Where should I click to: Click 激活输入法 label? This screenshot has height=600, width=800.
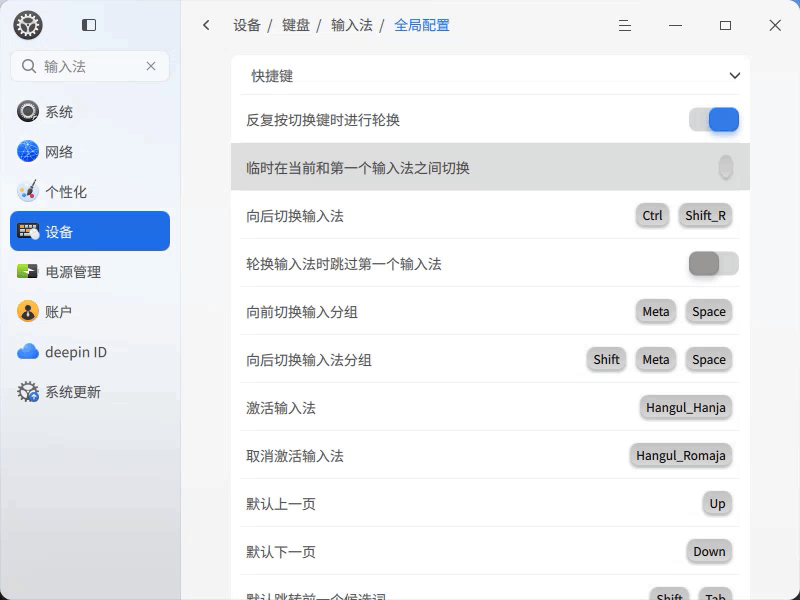(281, 408)
